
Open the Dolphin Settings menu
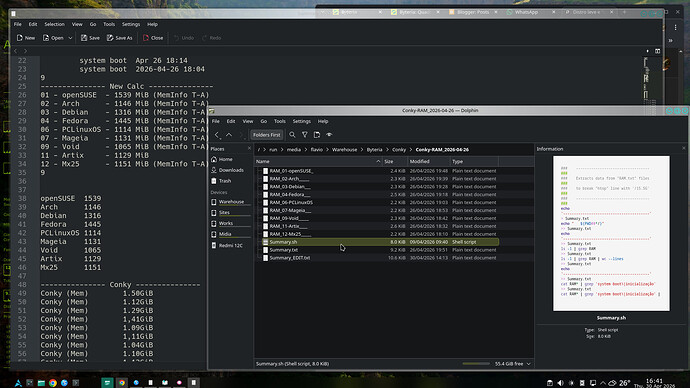point(301,121)
